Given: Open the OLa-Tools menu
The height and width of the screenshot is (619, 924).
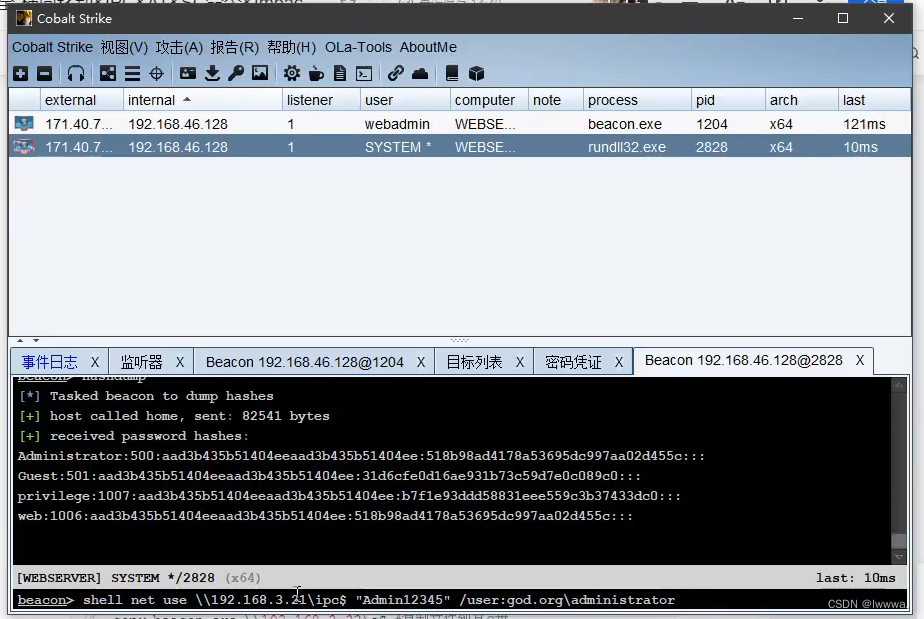Looking at the screenshot, I should tap(358, 47).
